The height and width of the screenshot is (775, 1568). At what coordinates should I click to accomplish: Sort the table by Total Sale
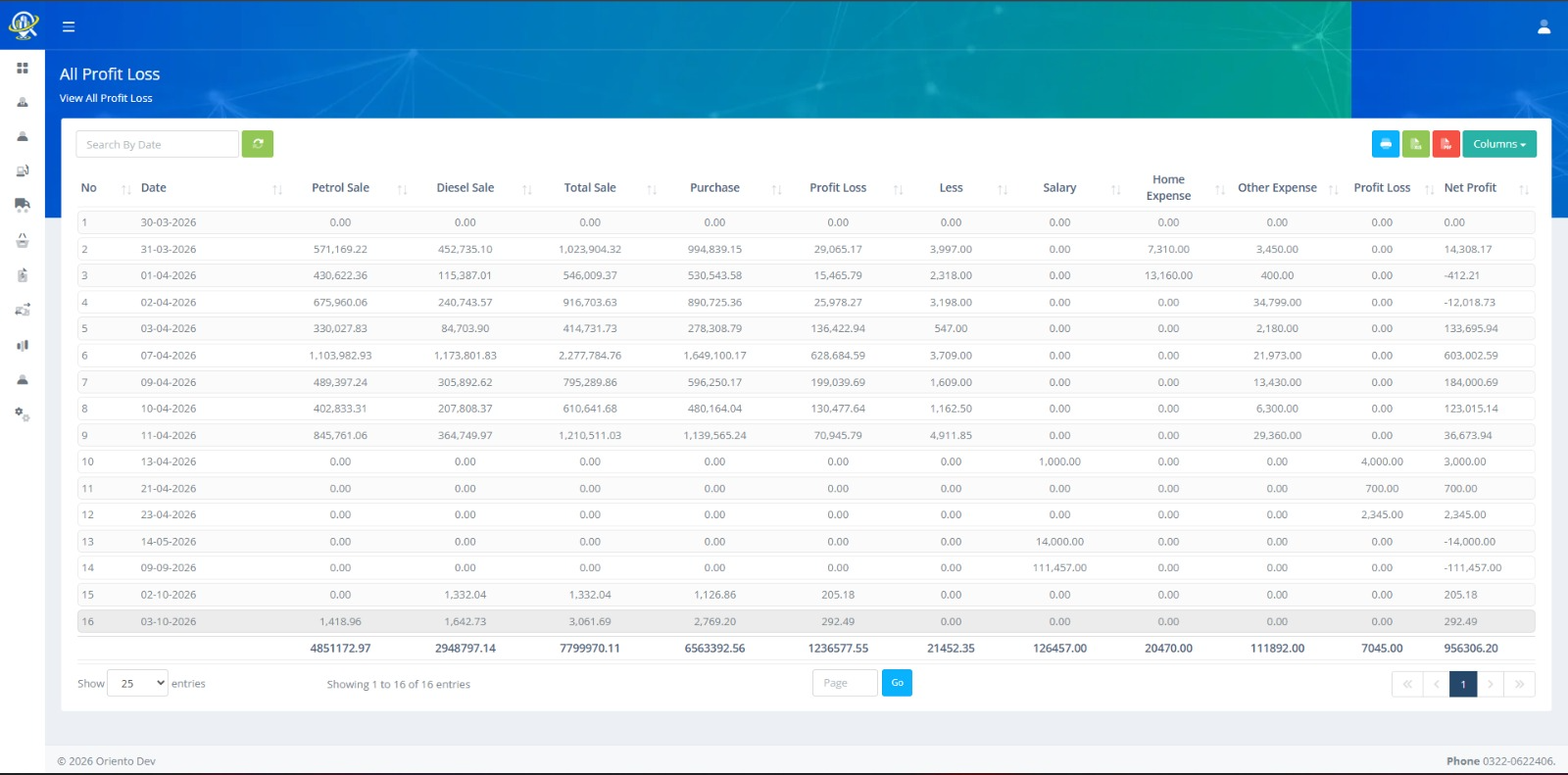coord(590,188)
